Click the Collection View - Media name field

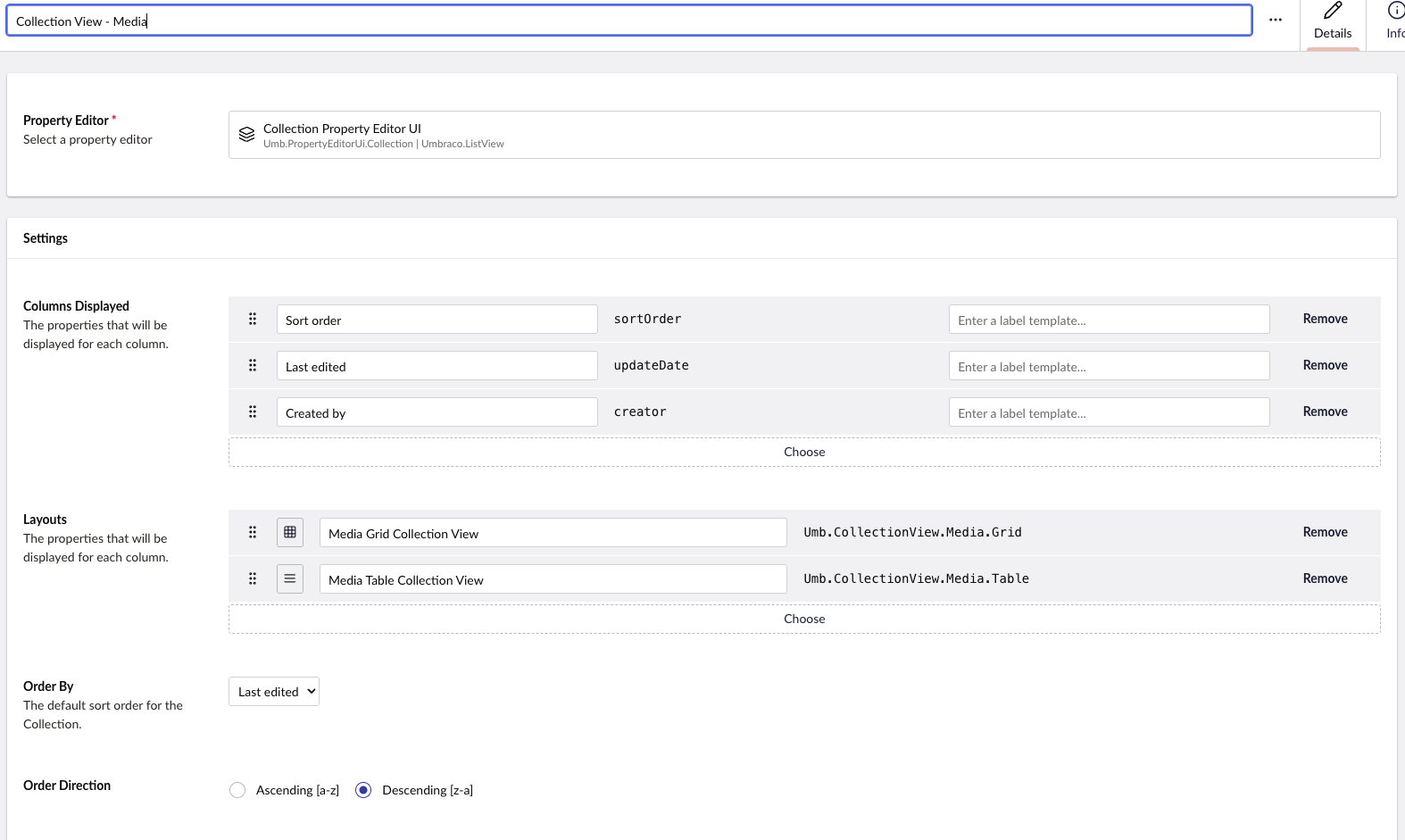[x=628, y=21]
